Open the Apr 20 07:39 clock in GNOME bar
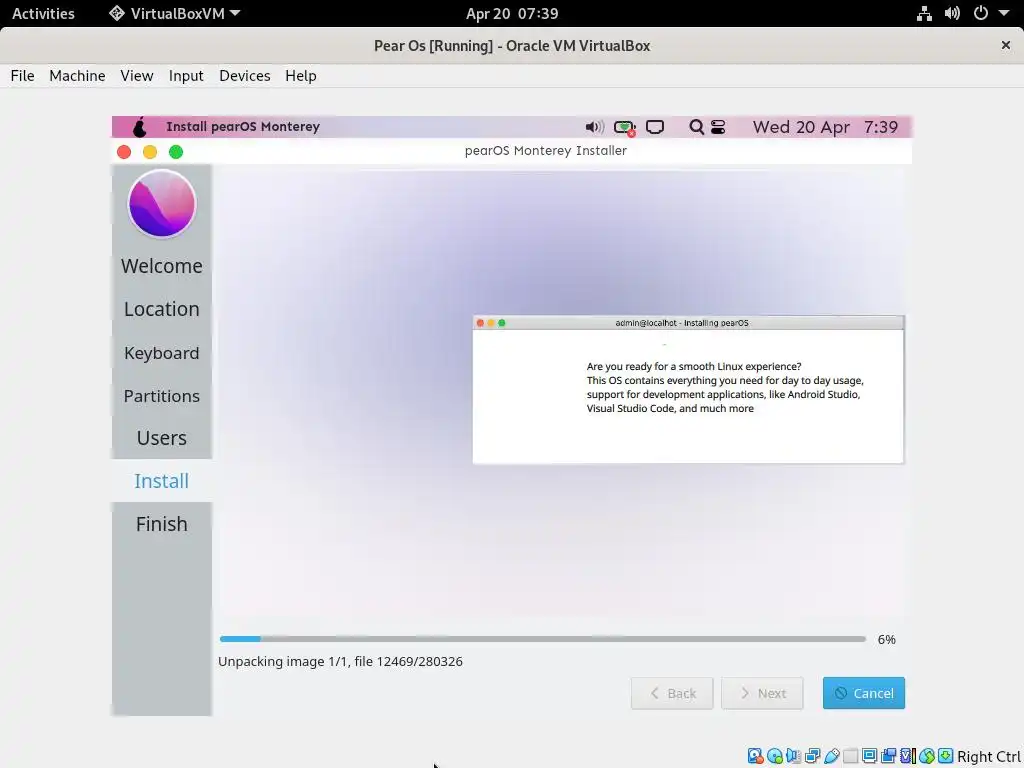This screenshot has height=768, width=1024. coord(512,14)
